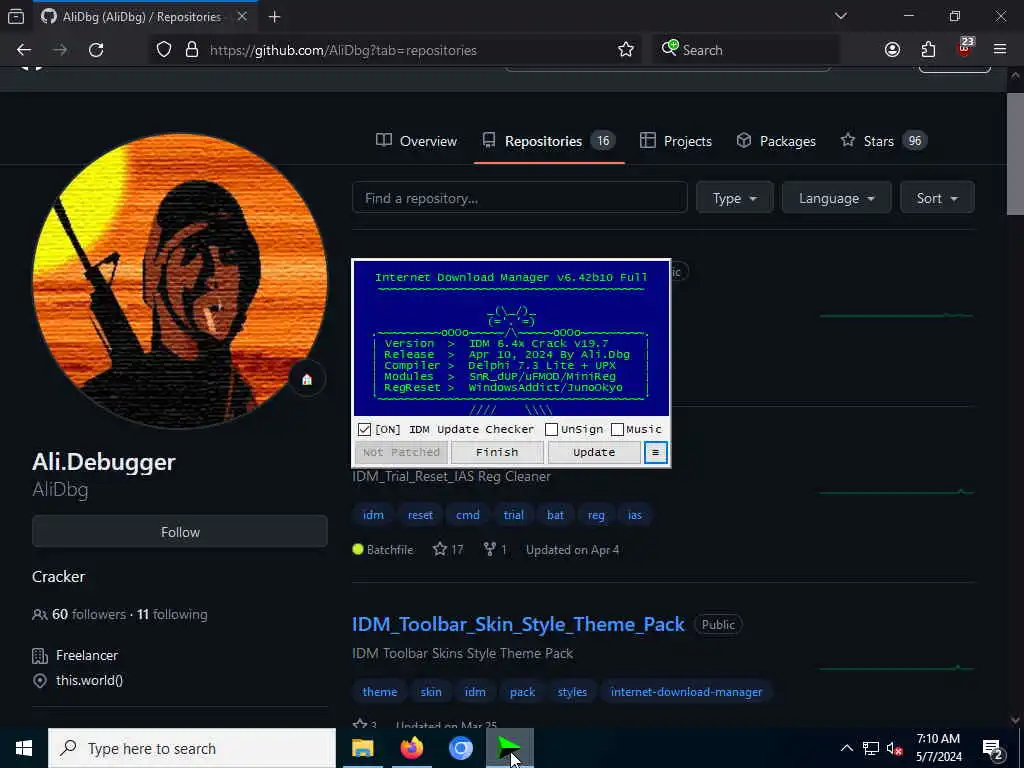Expand the Type filter dropdown
Image resolution: width=1024 pixels, height=768 pixels.
point(735,198)
